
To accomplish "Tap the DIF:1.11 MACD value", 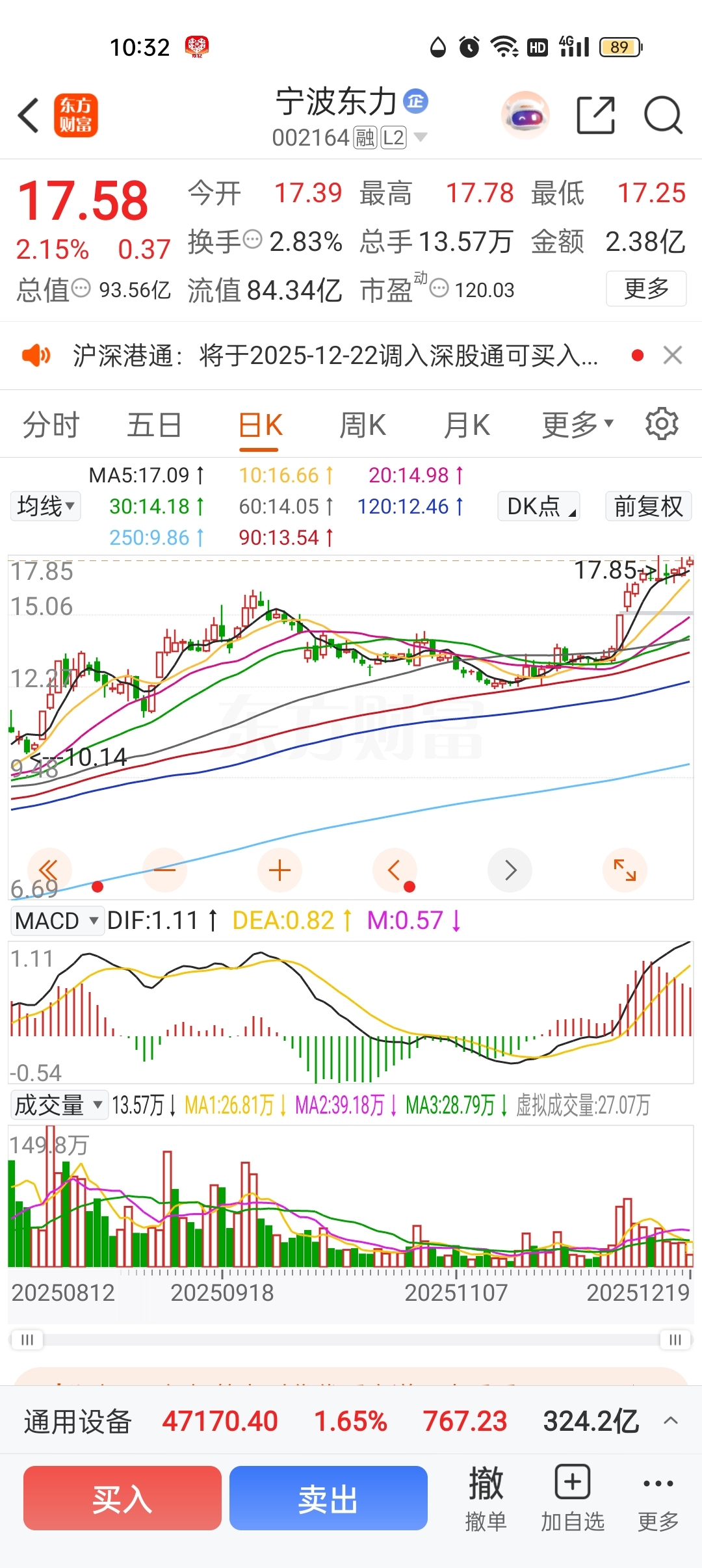I will pos(162,921).
